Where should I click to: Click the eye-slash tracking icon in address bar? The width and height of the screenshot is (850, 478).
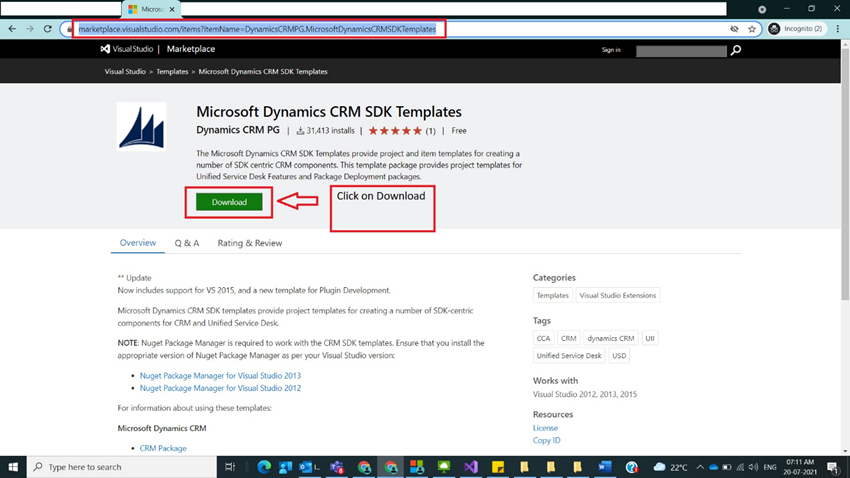point(734,29)
